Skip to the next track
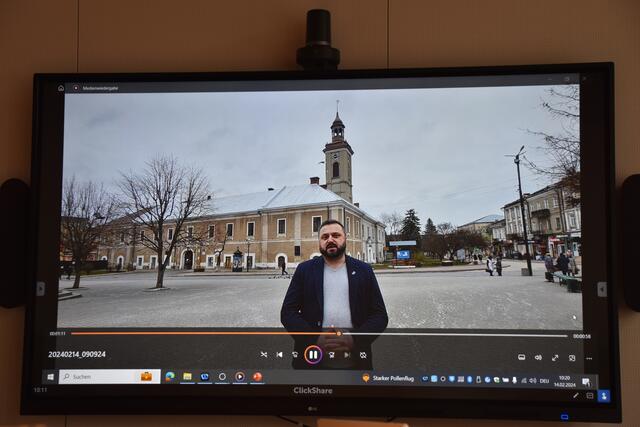Screen dimensions: 640x427 (x=347, y=355)
